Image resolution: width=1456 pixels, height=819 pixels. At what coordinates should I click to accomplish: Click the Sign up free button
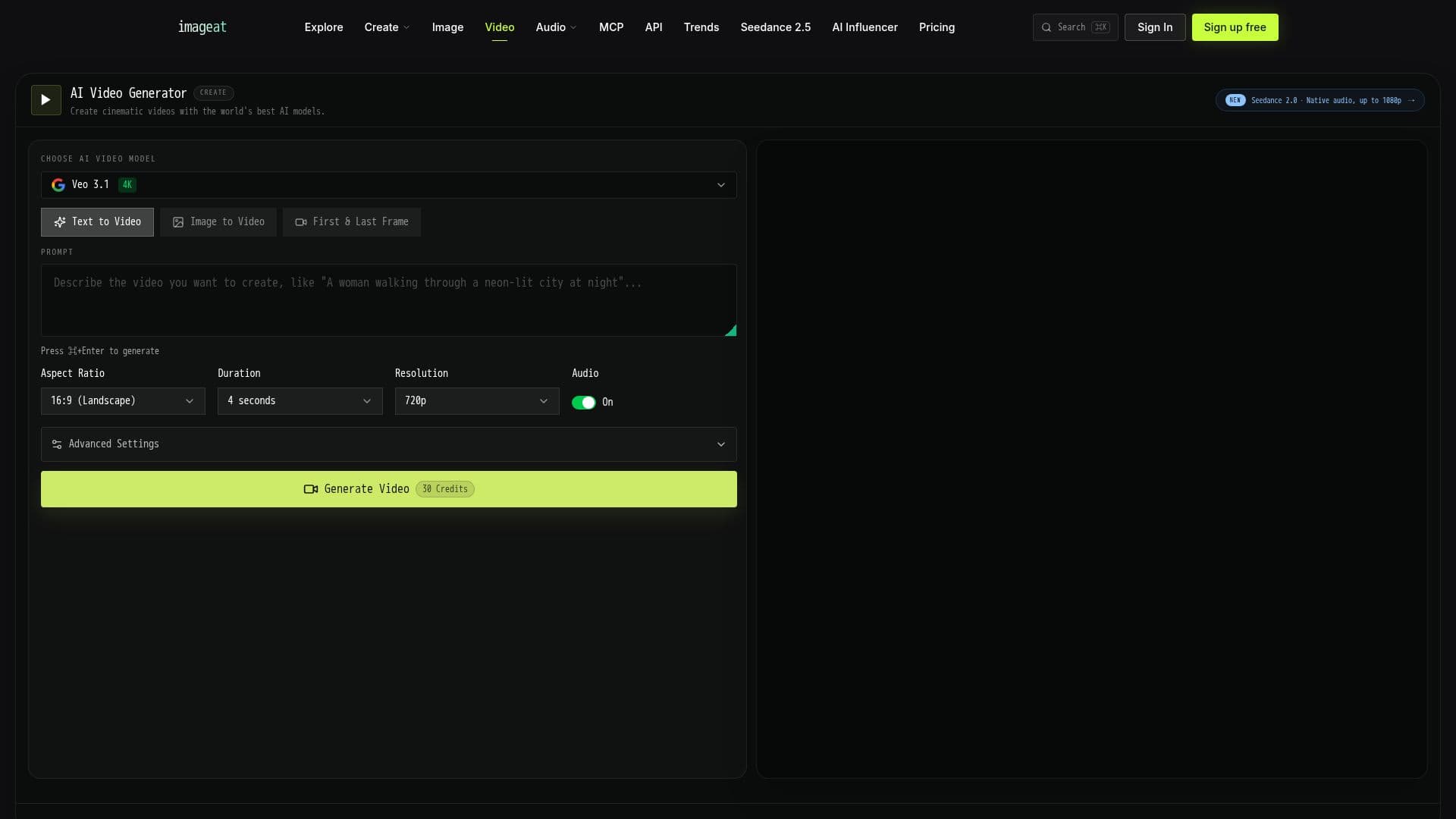coord(1235,27)
